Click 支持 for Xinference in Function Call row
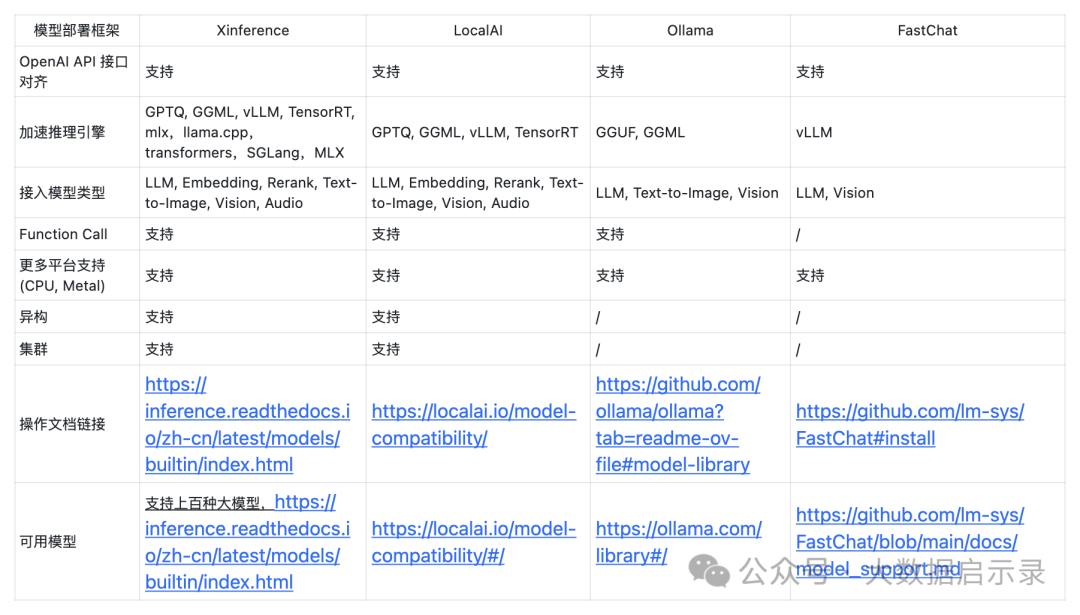 159,234
